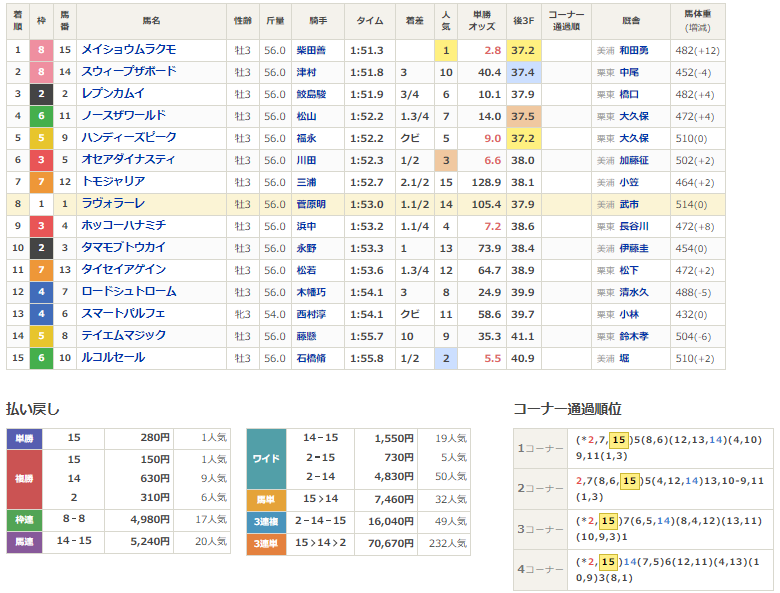Image resolution: width=780 pixels, height=593 pixels.
Task: Click the 馬単 payout label
Action: tap(266, 500)
